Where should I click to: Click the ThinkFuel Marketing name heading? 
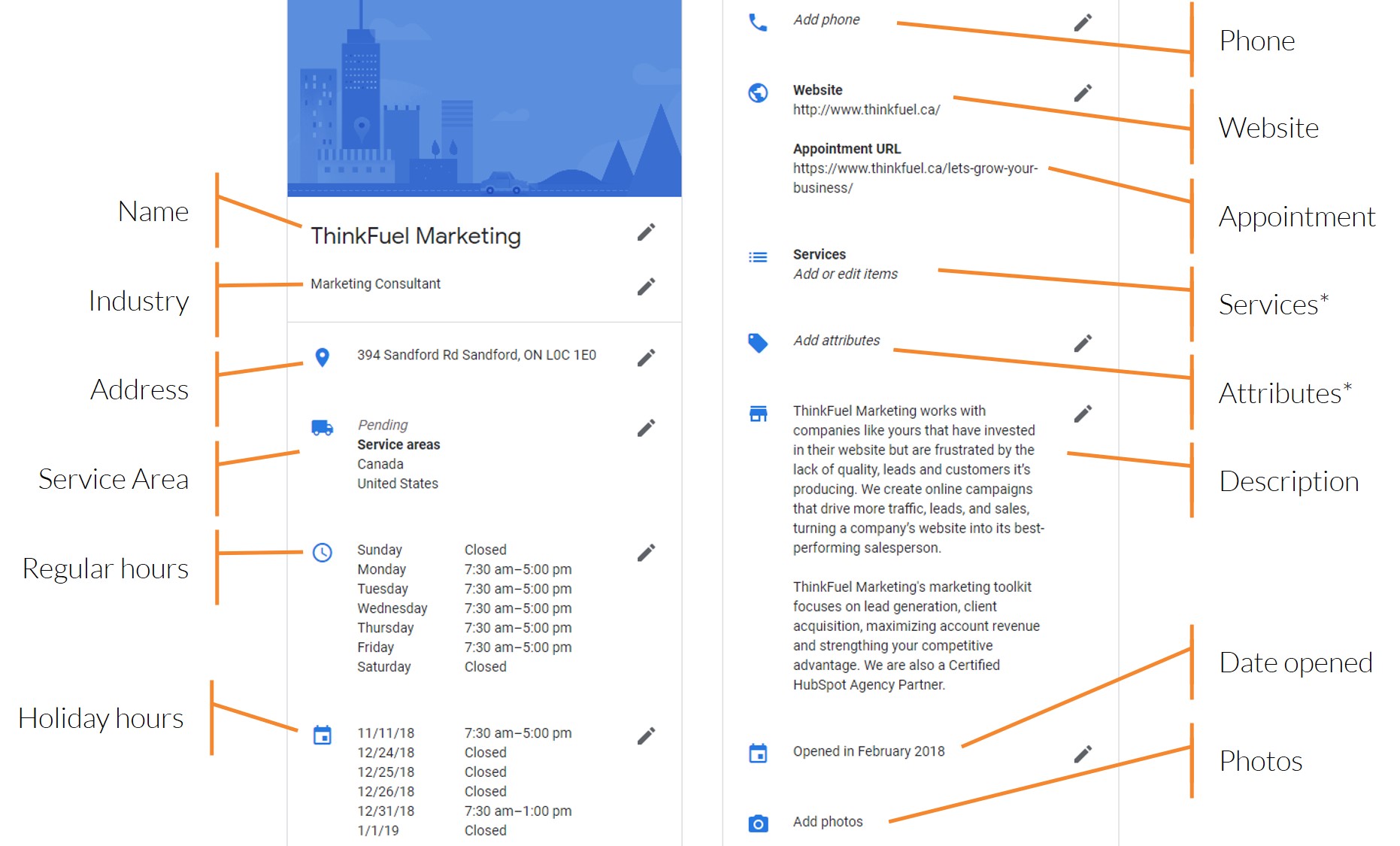tap(416, 236)
